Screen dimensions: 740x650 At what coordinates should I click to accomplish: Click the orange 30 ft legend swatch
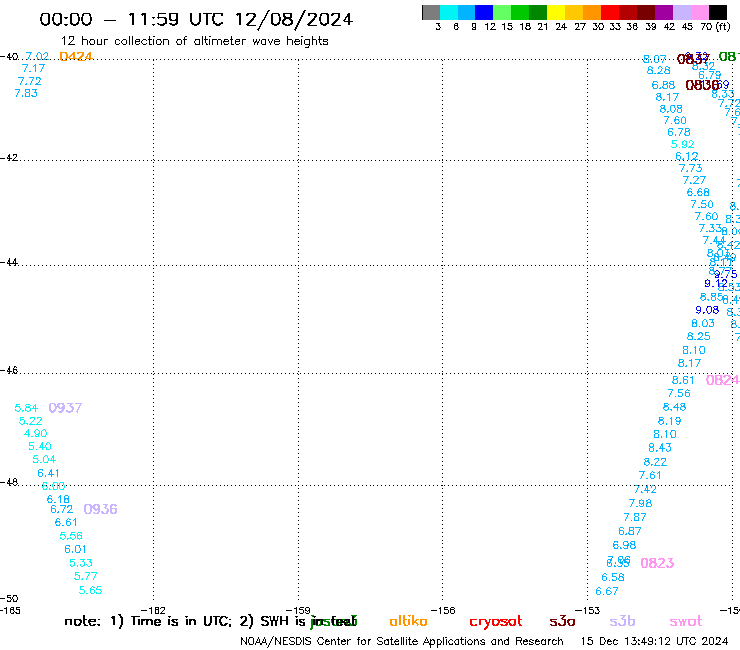tap(592, 12)
